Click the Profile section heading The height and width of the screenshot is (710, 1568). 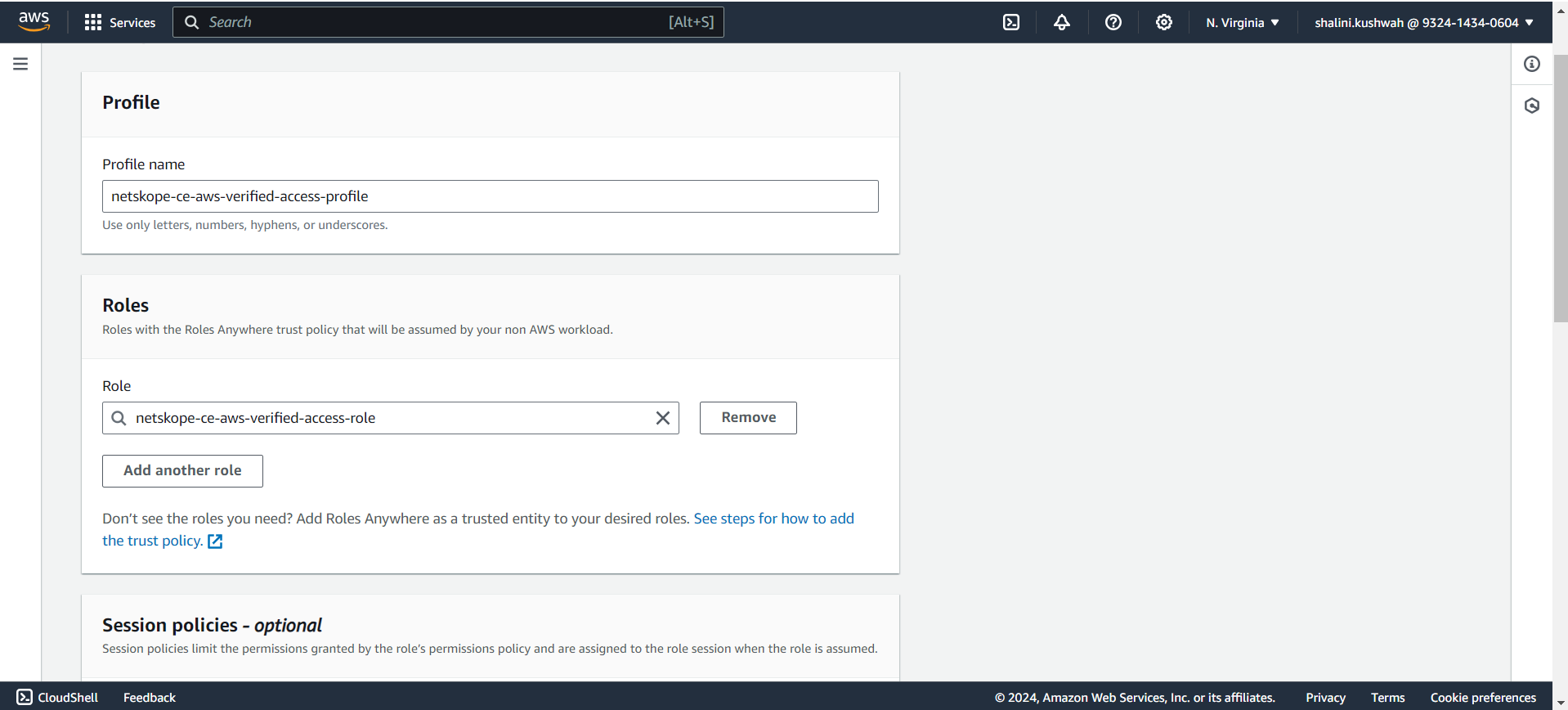click(x=131, y=102)
